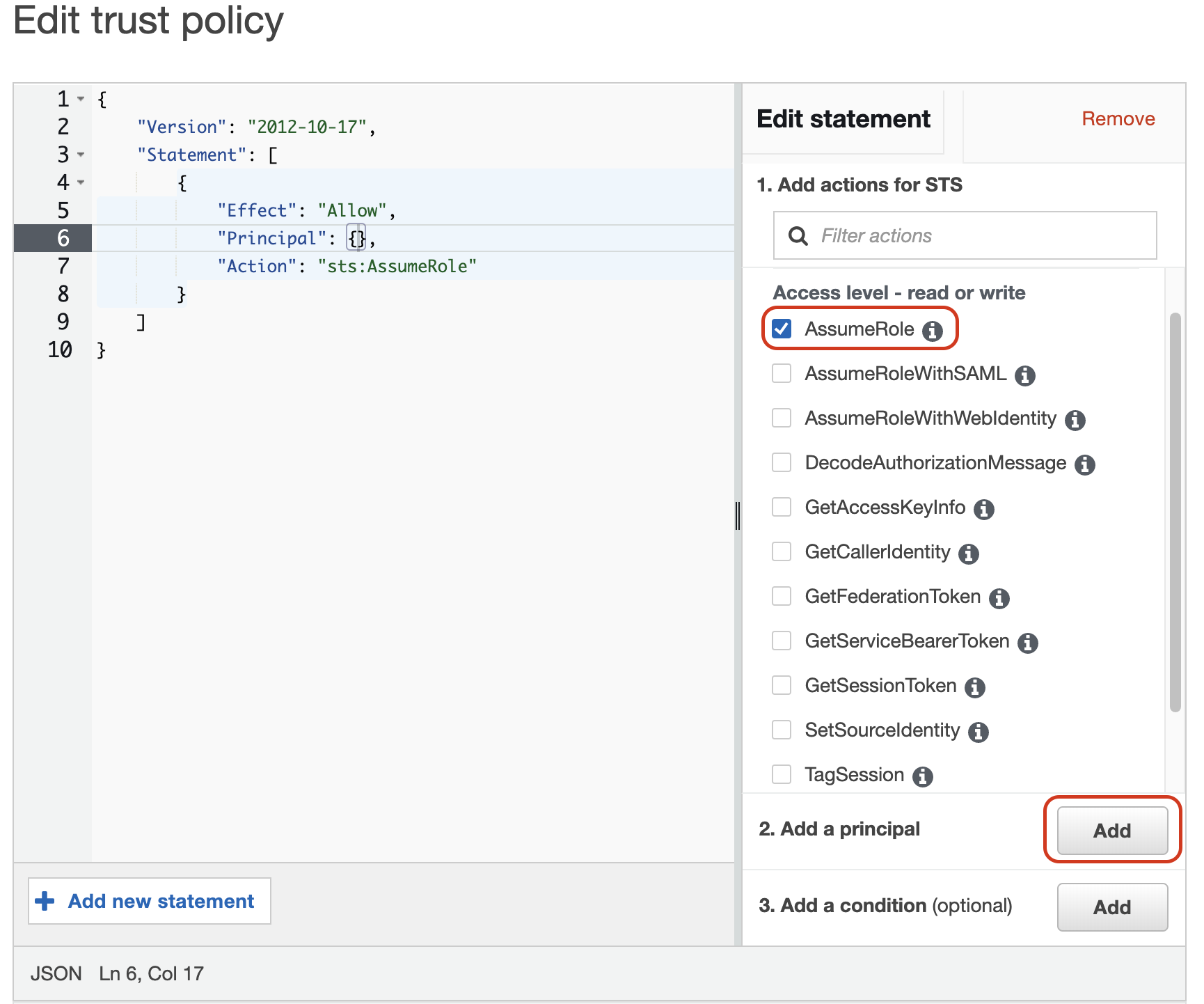Viewport: 1204px width, 1004px height.
Task: Fold the statement block at line 4
Action: [81, 182]
